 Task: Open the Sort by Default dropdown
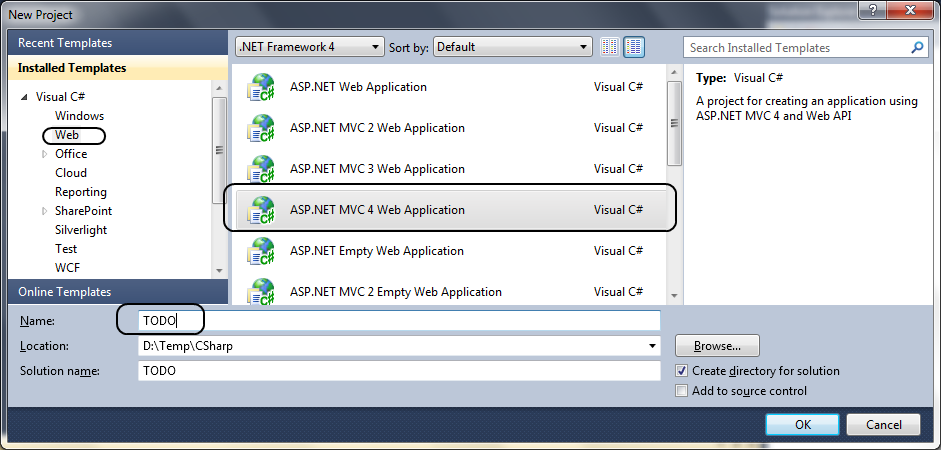(x=513, y=47)
